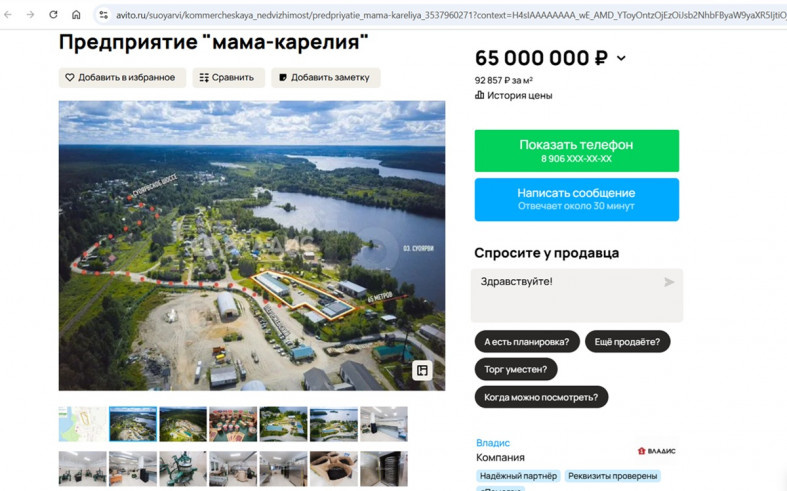Open История цены price history
The height and width of the screenshot is (491, 787).
pos(513,95)
